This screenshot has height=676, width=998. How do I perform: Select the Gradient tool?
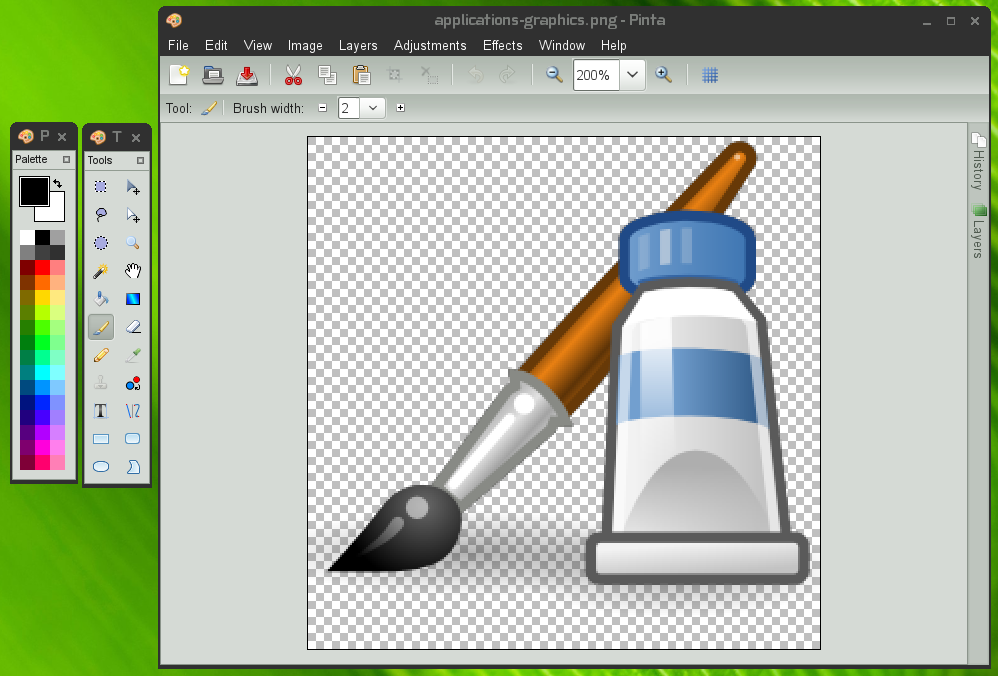(132, 299)
